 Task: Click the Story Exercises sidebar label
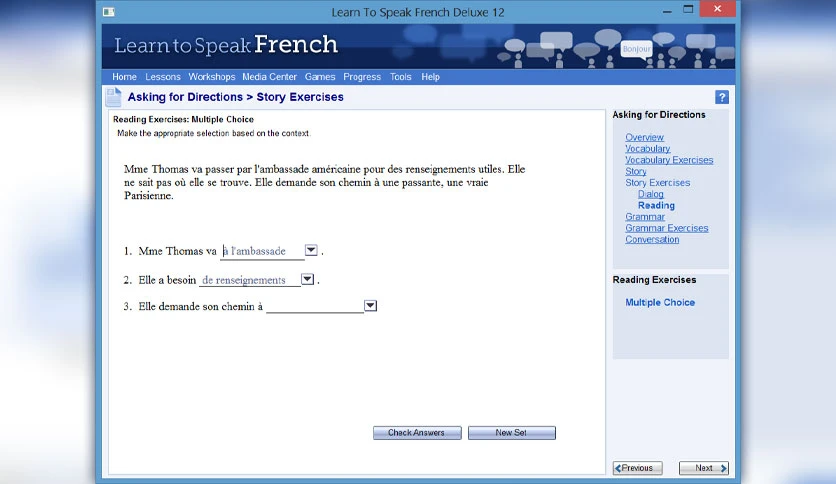pos(657,182)
